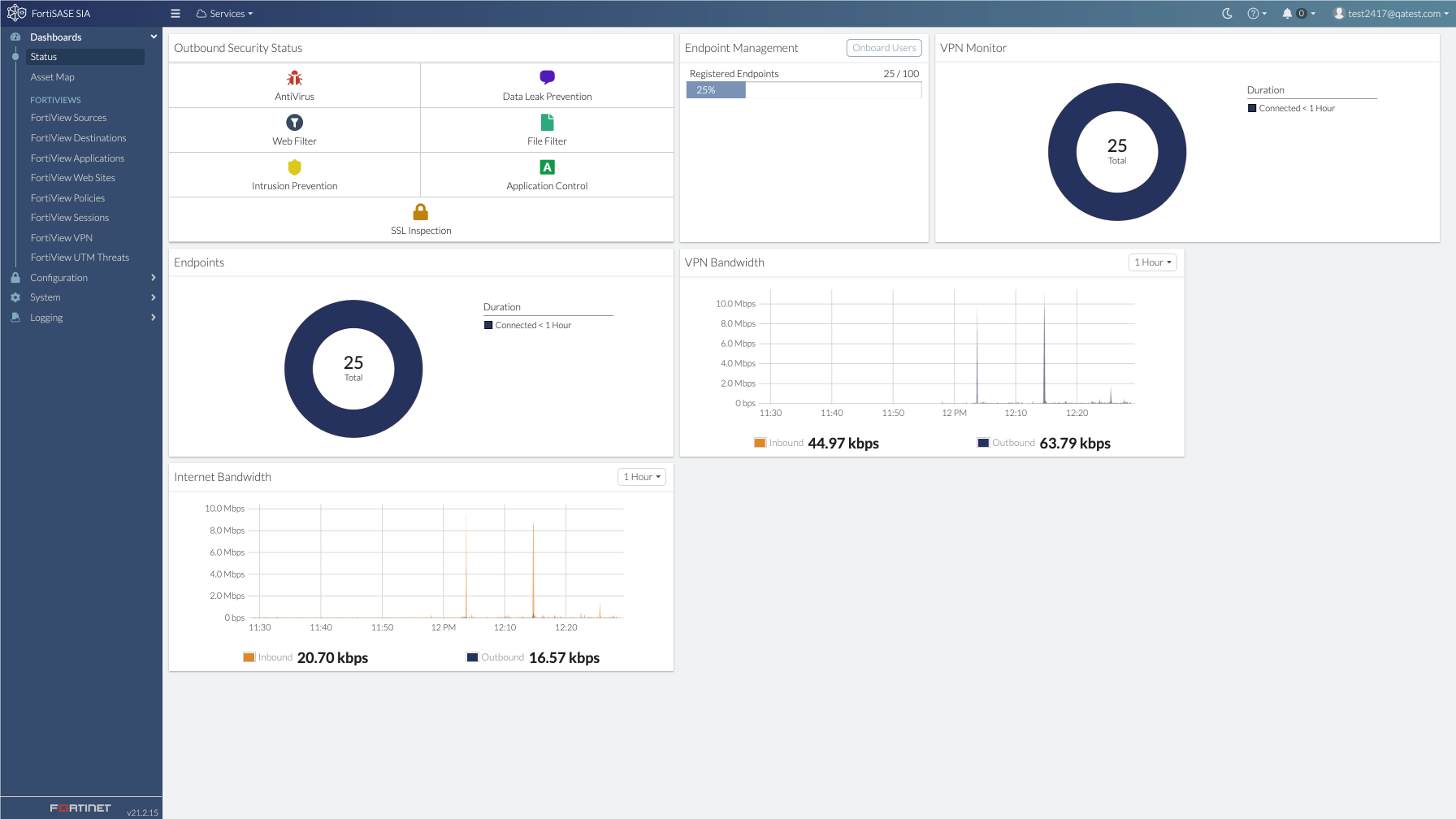This screenshot has height=819, width=1456.
Task: Click the 25 / 100 endpoints count
Action: tap(901, 74)
